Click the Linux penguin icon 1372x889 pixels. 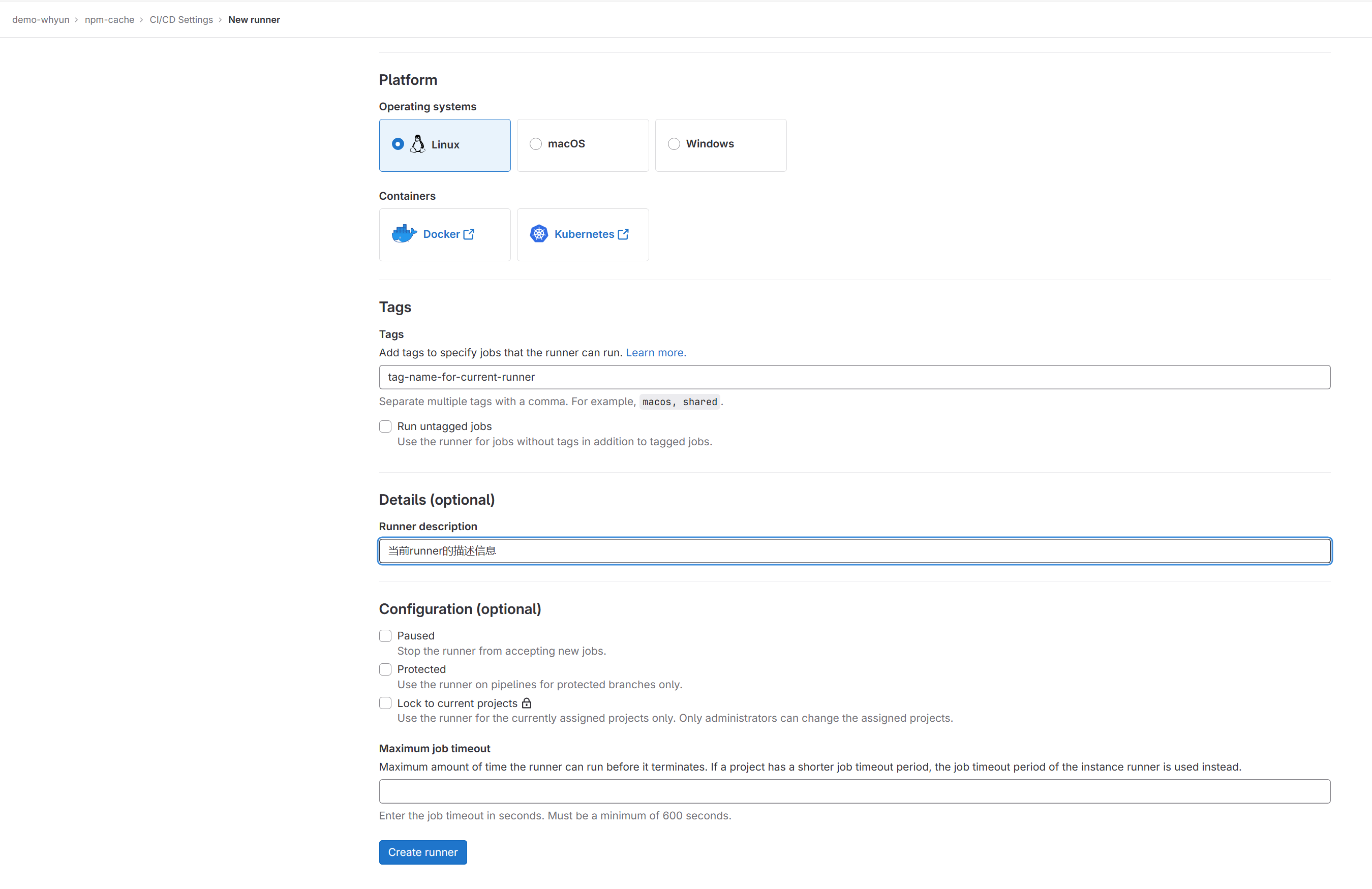tap(417, 144)
